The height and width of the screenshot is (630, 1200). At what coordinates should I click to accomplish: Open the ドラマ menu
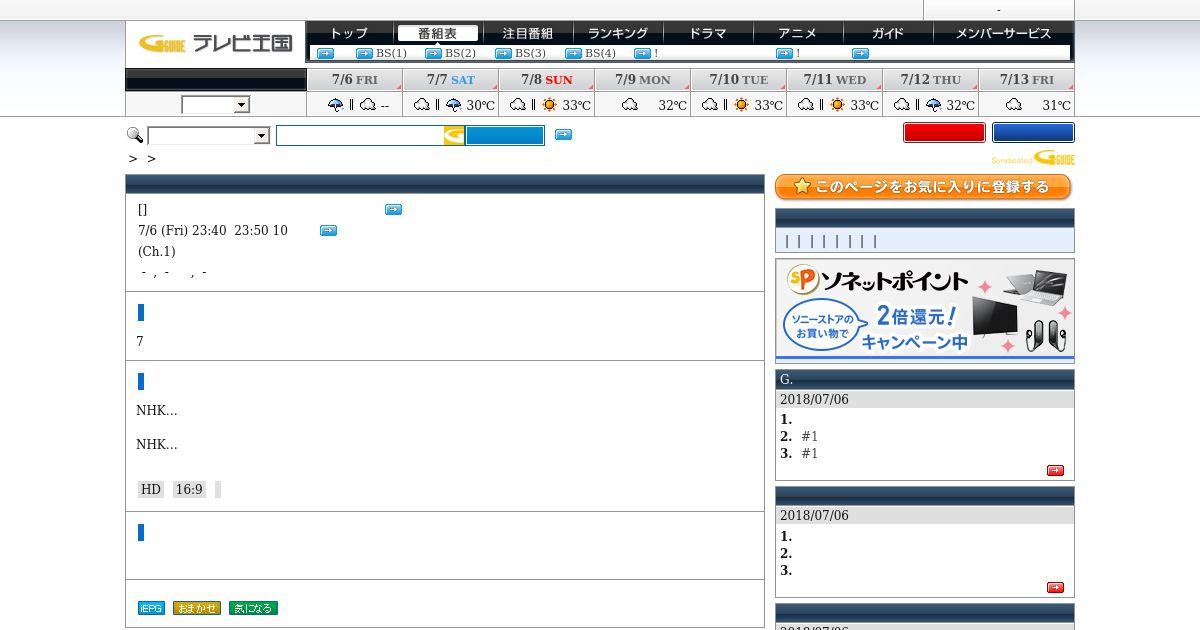(x=707, y=33)
